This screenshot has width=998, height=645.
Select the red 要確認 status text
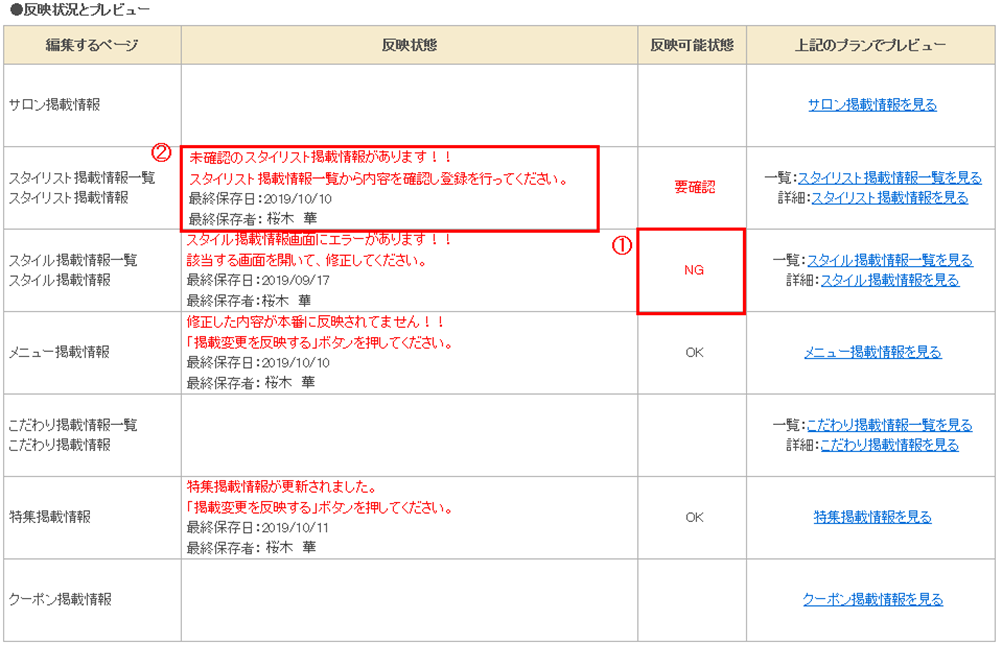[694, 187]
